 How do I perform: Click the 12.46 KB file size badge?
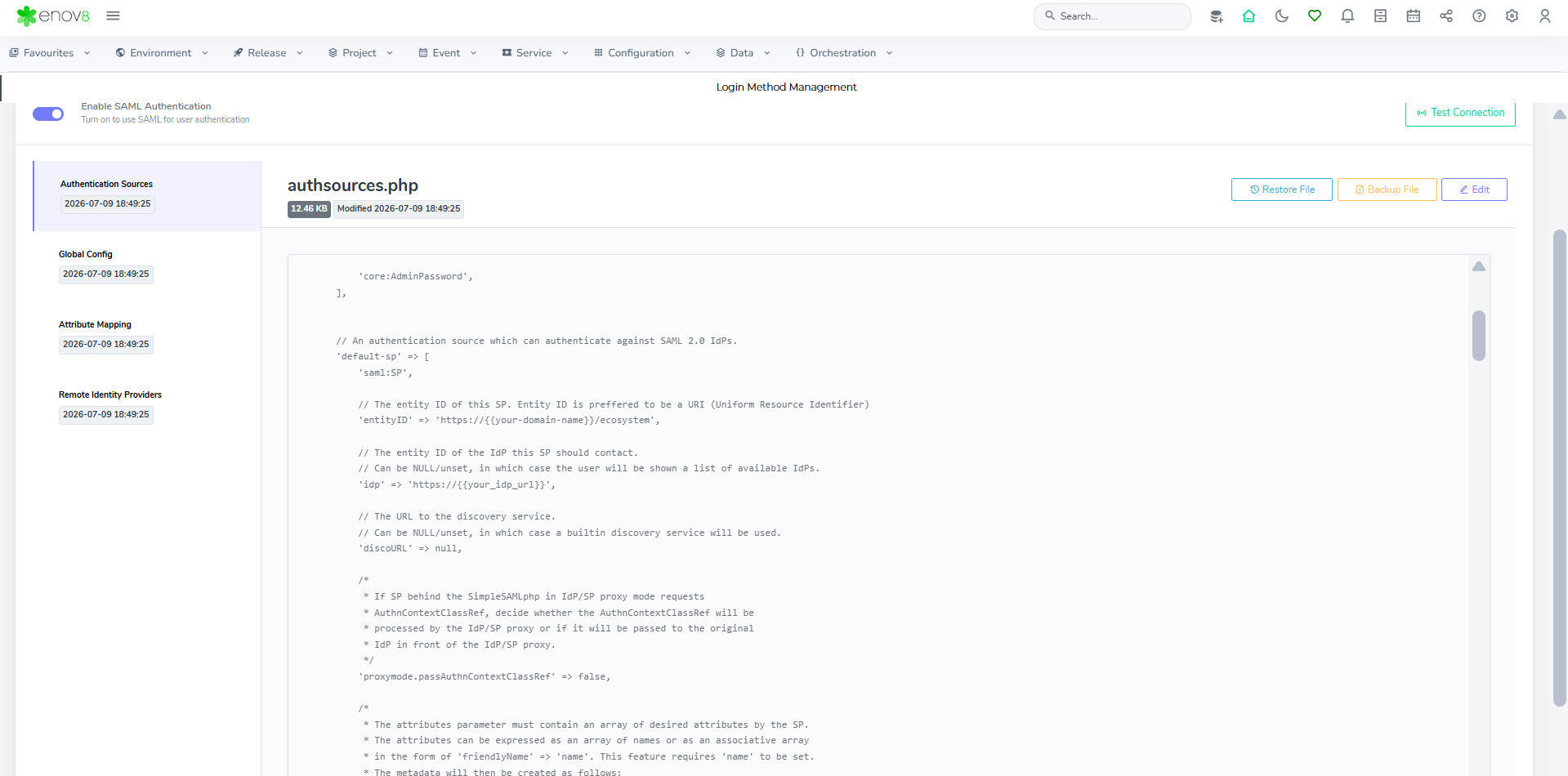point(309,209)
